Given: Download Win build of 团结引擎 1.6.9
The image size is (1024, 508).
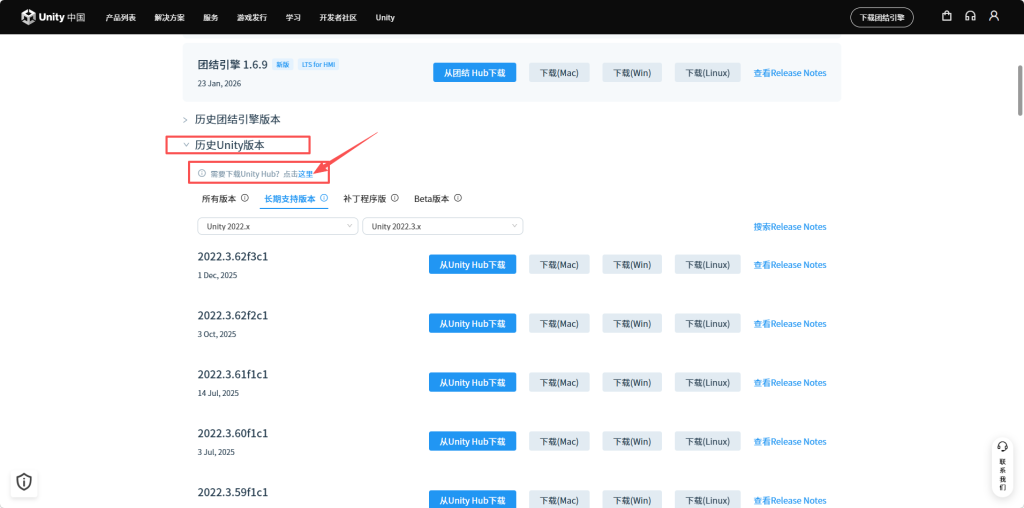Looking at the screenshot, I should point(632,72).
